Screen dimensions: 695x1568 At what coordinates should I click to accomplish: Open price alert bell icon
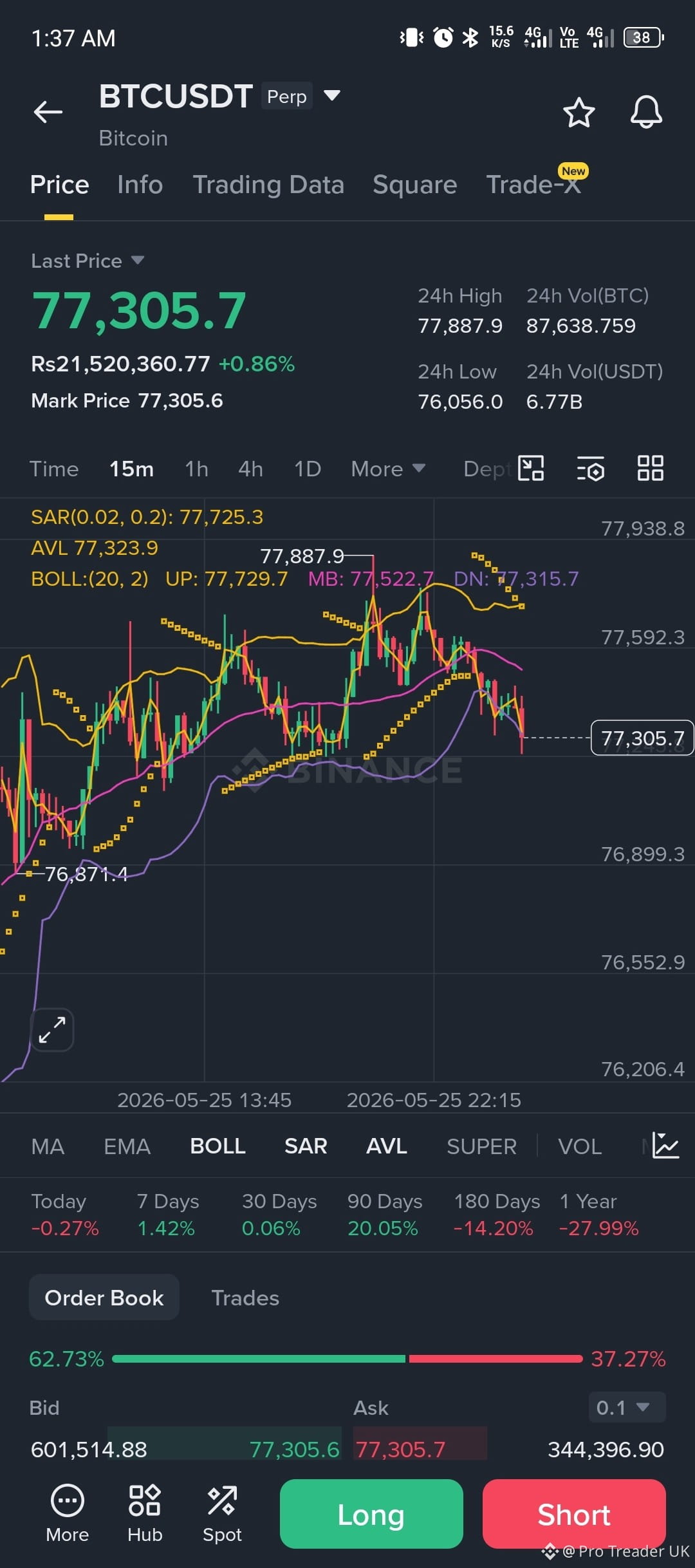click(x=646, y=112)
